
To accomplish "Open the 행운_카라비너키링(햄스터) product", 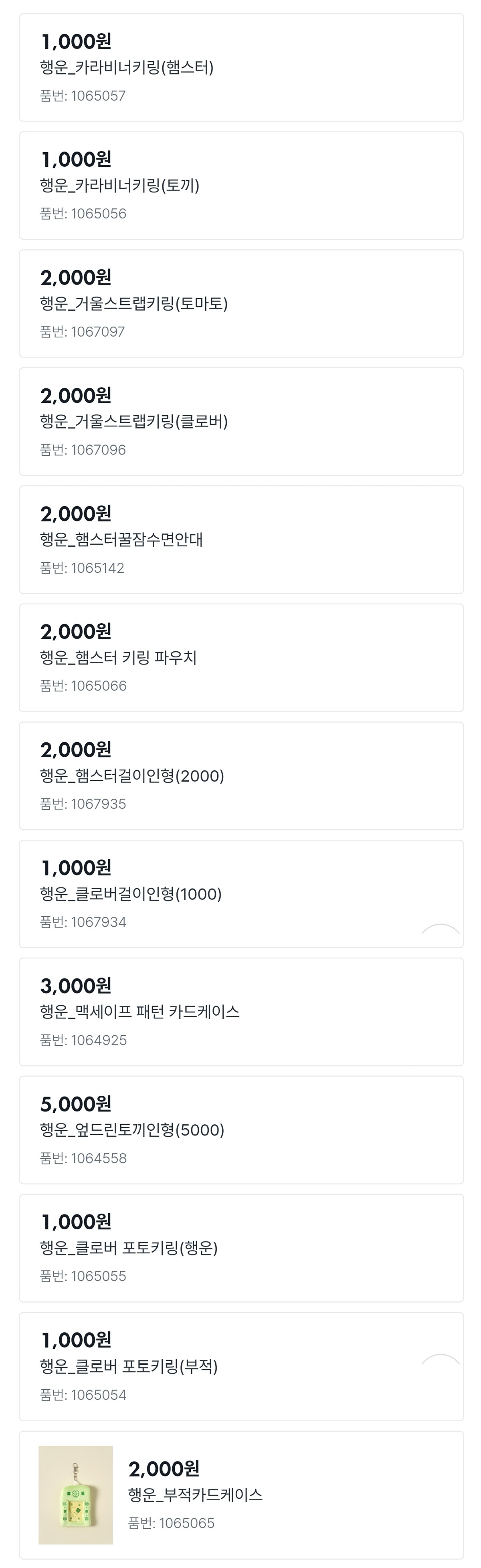I will point(127,68).
